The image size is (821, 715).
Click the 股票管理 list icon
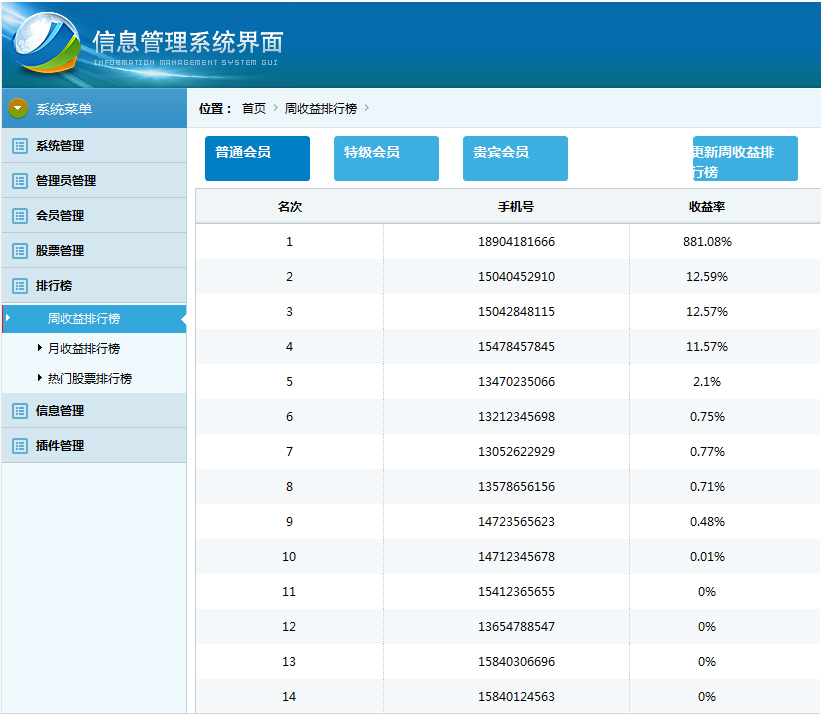click(20, 251)
